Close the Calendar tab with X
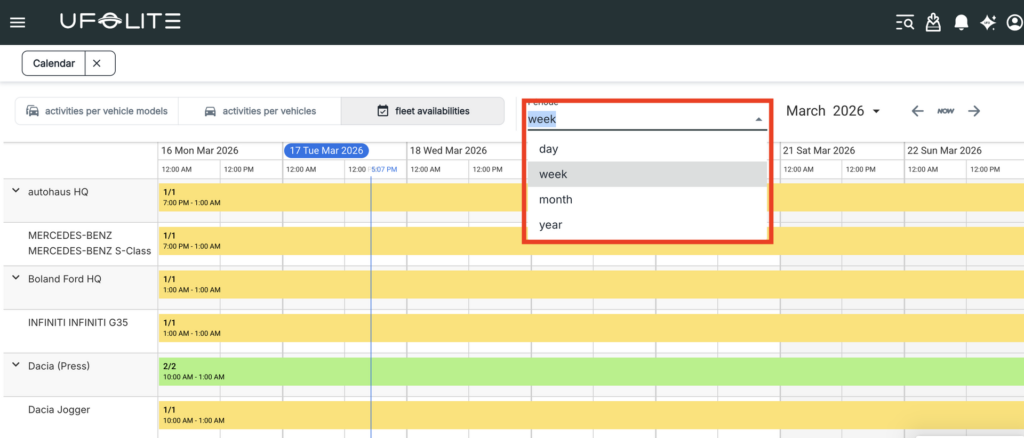Viewport: 1024px width, 438px height. [x=97, y=63]
